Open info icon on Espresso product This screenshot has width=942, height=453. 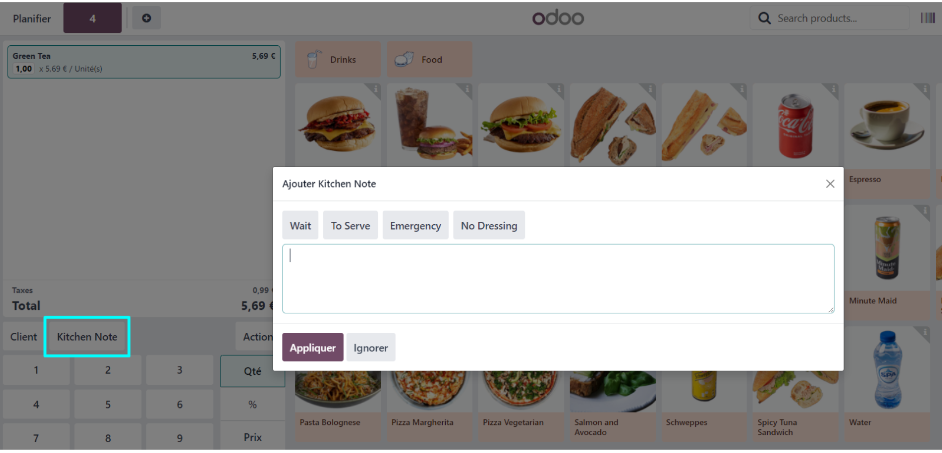coord(924,89)
